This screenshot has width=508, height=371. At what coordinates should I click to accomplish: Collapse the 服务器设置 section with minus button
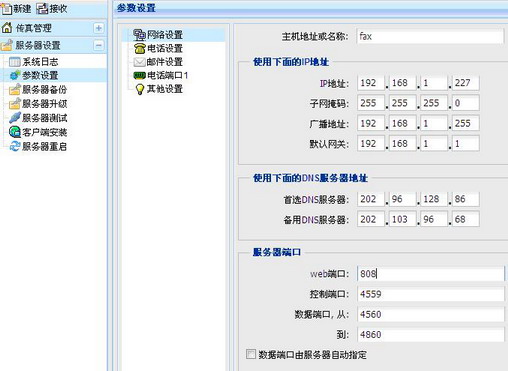click(98, 45)
